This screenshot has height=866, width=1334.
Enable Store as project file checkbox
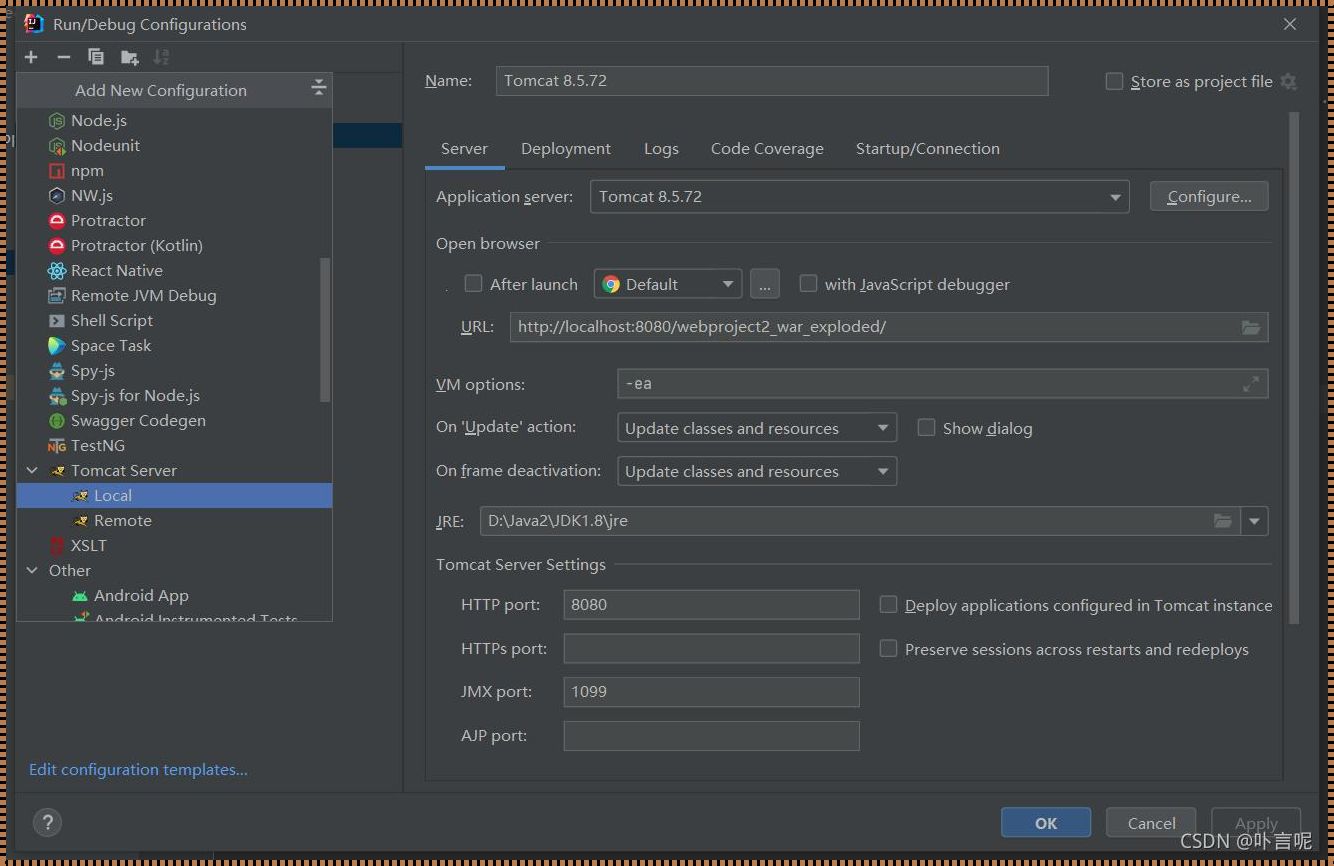(1114, 81)
